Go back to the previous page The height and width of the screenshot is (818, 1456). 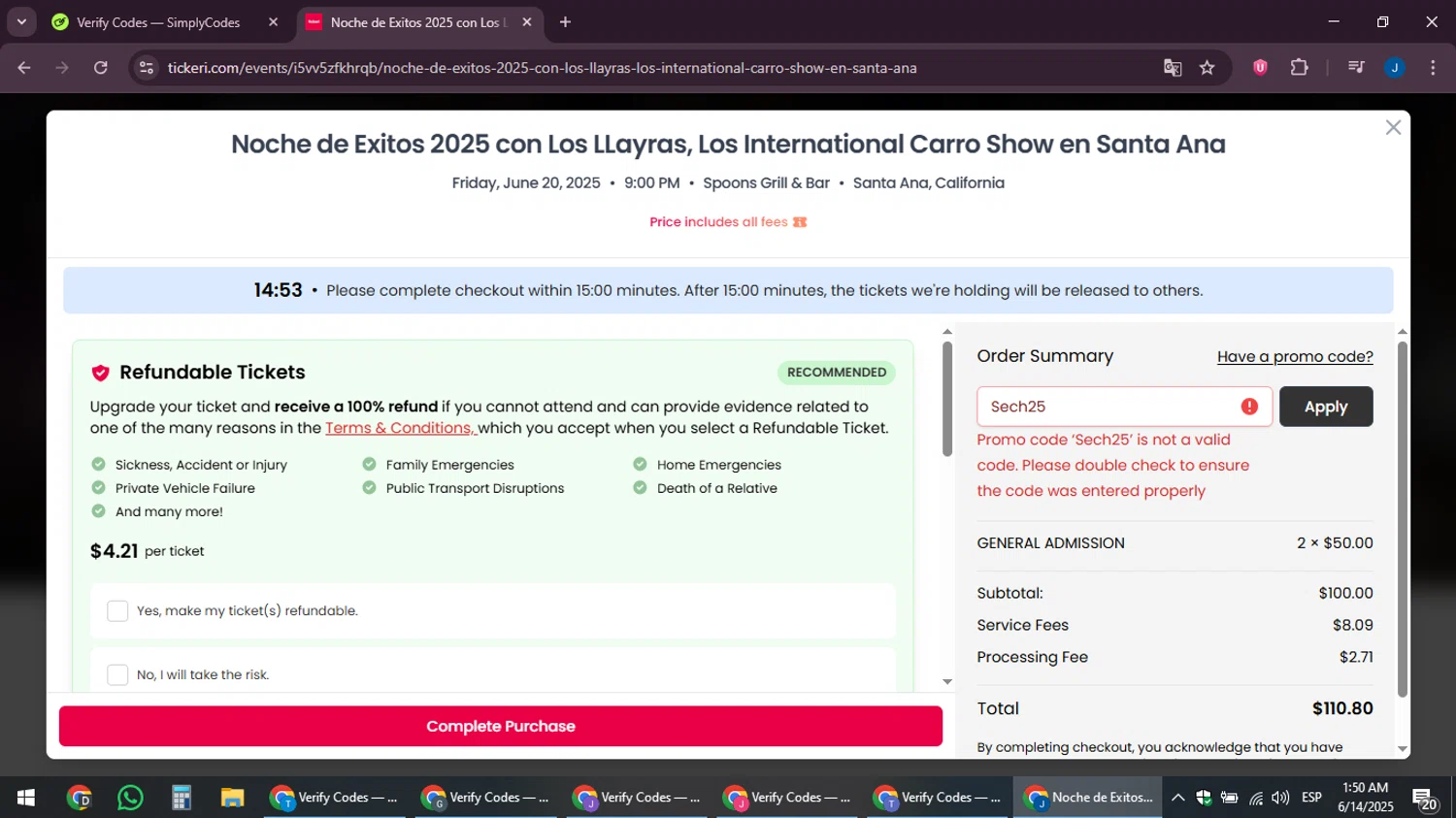24,68
